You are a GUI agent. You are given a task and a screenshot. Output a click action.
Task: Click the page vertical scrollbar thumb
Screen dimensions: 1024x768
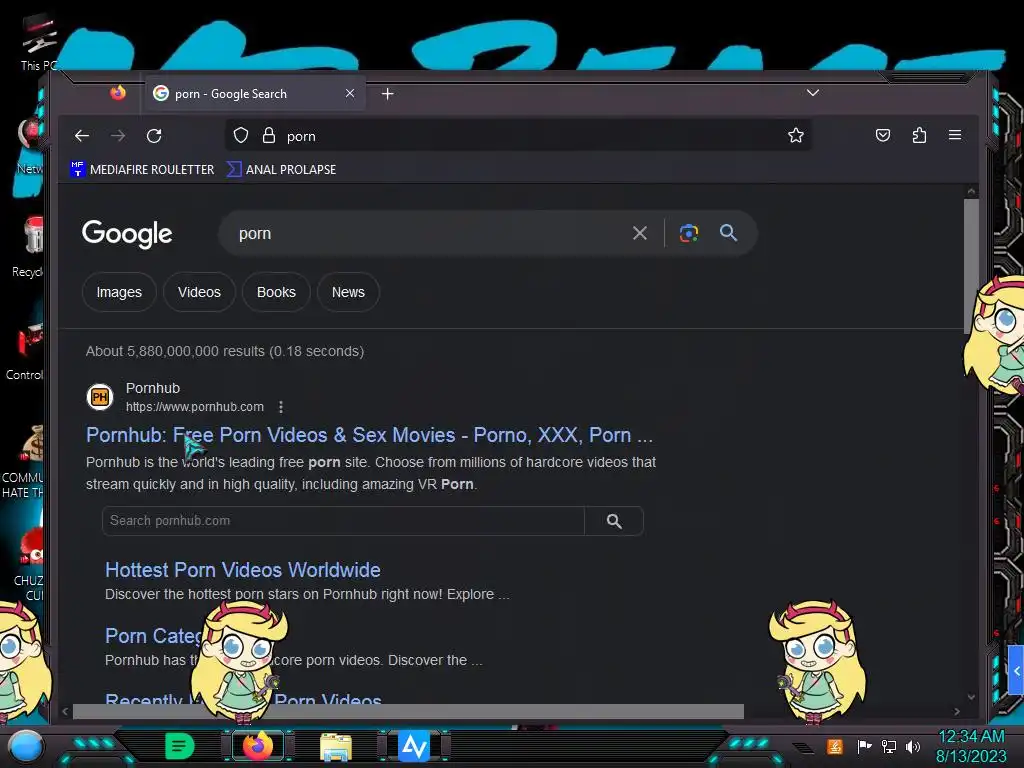[x=971, y=266]
